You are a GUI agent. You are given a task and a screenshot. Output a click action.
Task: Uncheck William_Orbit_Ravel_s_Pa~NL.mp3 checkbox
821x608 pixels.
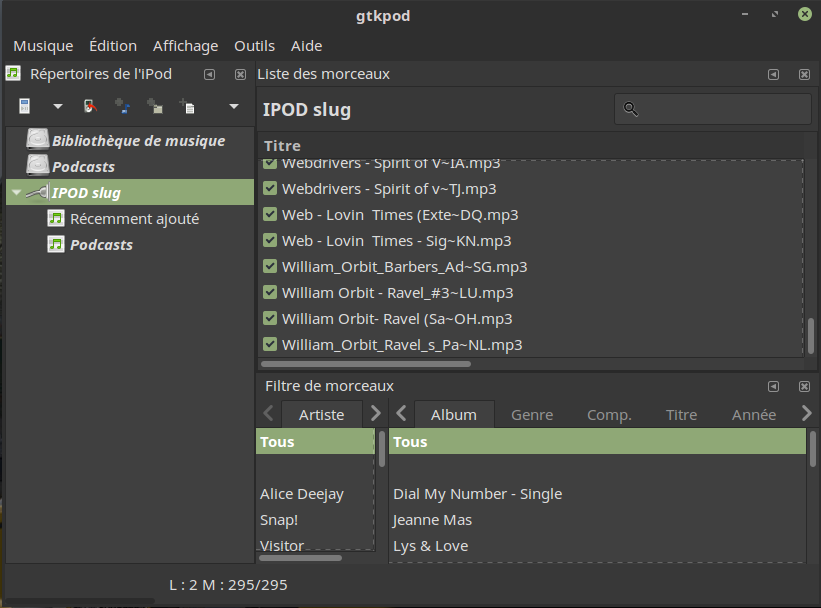point(269,345)
